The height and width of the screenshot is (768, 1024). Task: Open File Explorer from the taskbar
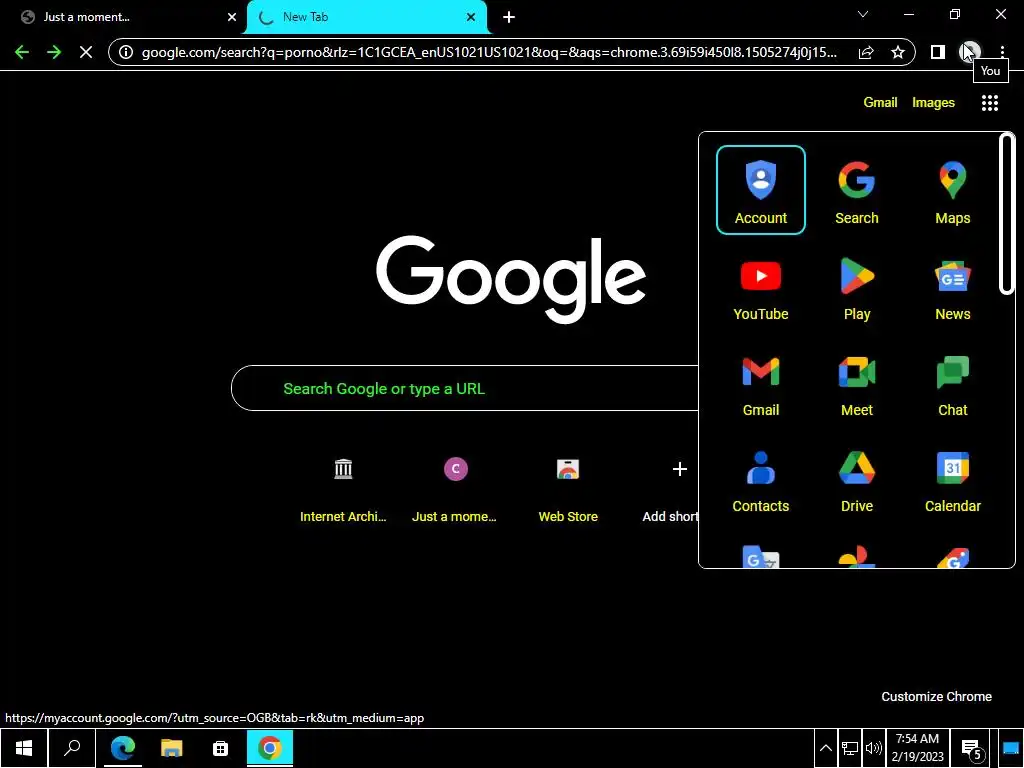click(171, 748)
